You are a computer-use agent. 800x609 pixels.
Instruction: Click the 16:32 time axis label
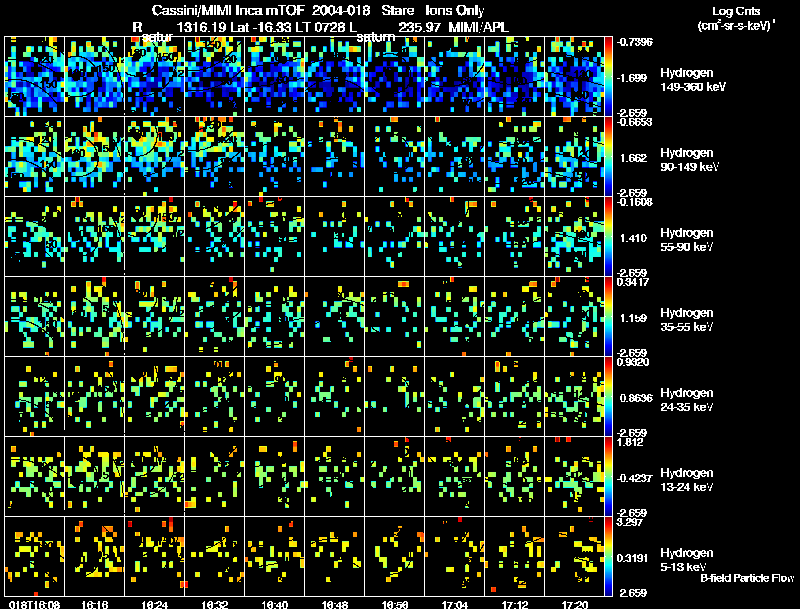point(215,605)
